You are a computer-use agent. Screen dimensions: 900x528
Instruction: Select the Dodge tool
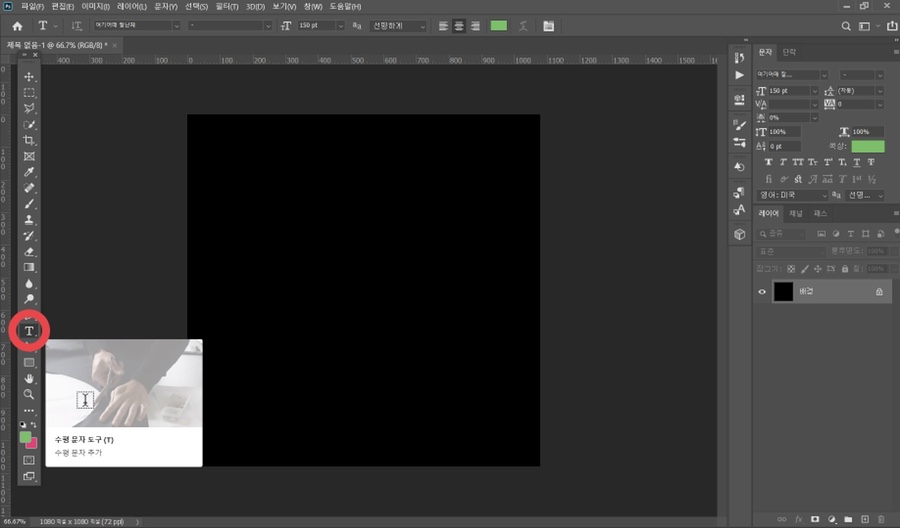click(x=29, y=299)
